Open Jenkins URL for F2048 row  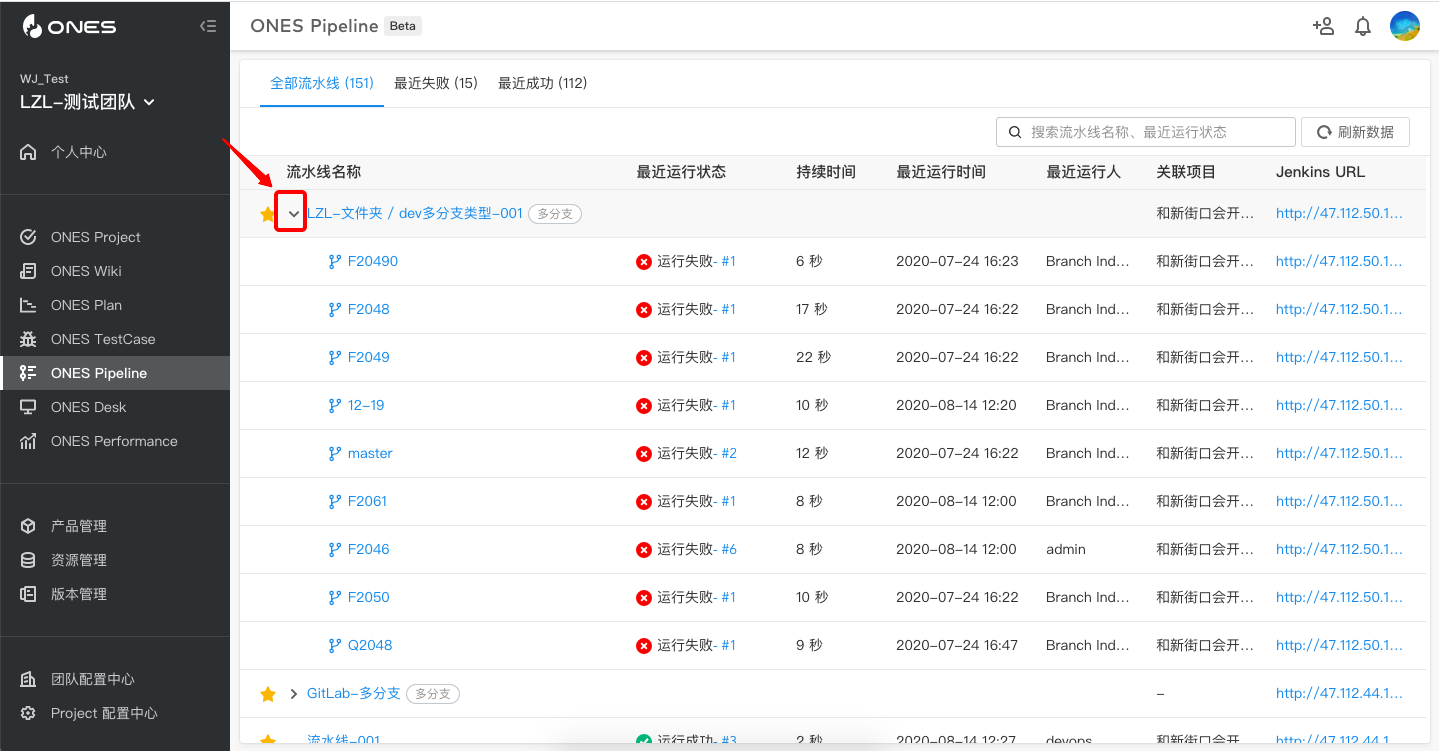[1339, 309]
